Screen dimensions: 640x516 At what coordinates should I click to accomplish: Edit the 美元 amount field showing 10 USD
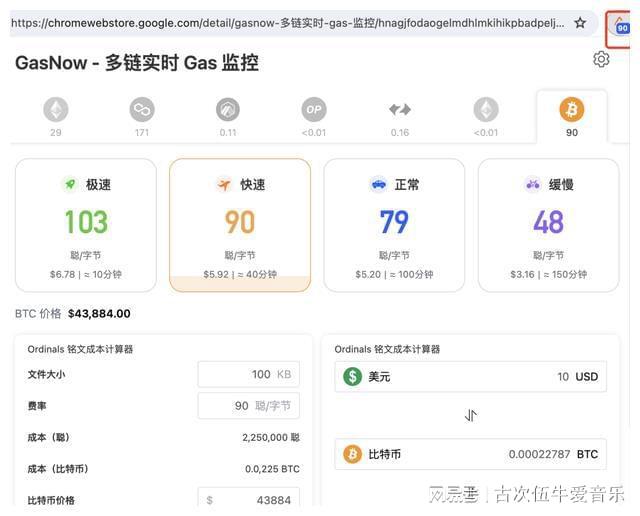(x=471, y=376)
